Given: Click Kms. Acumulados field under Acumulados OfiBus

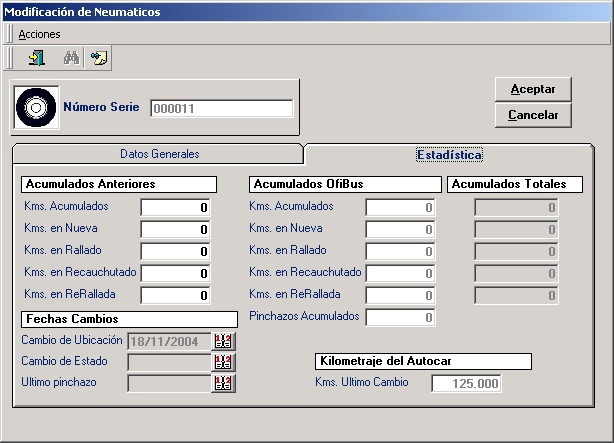Looking at the screenshot, I should point(400,207).
